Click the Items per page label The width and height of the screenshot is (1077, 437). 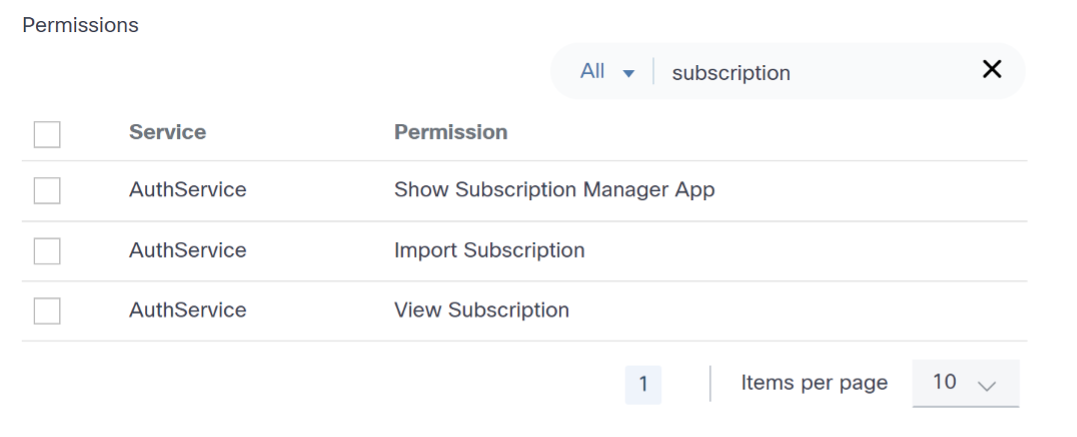tap(814, 383)
